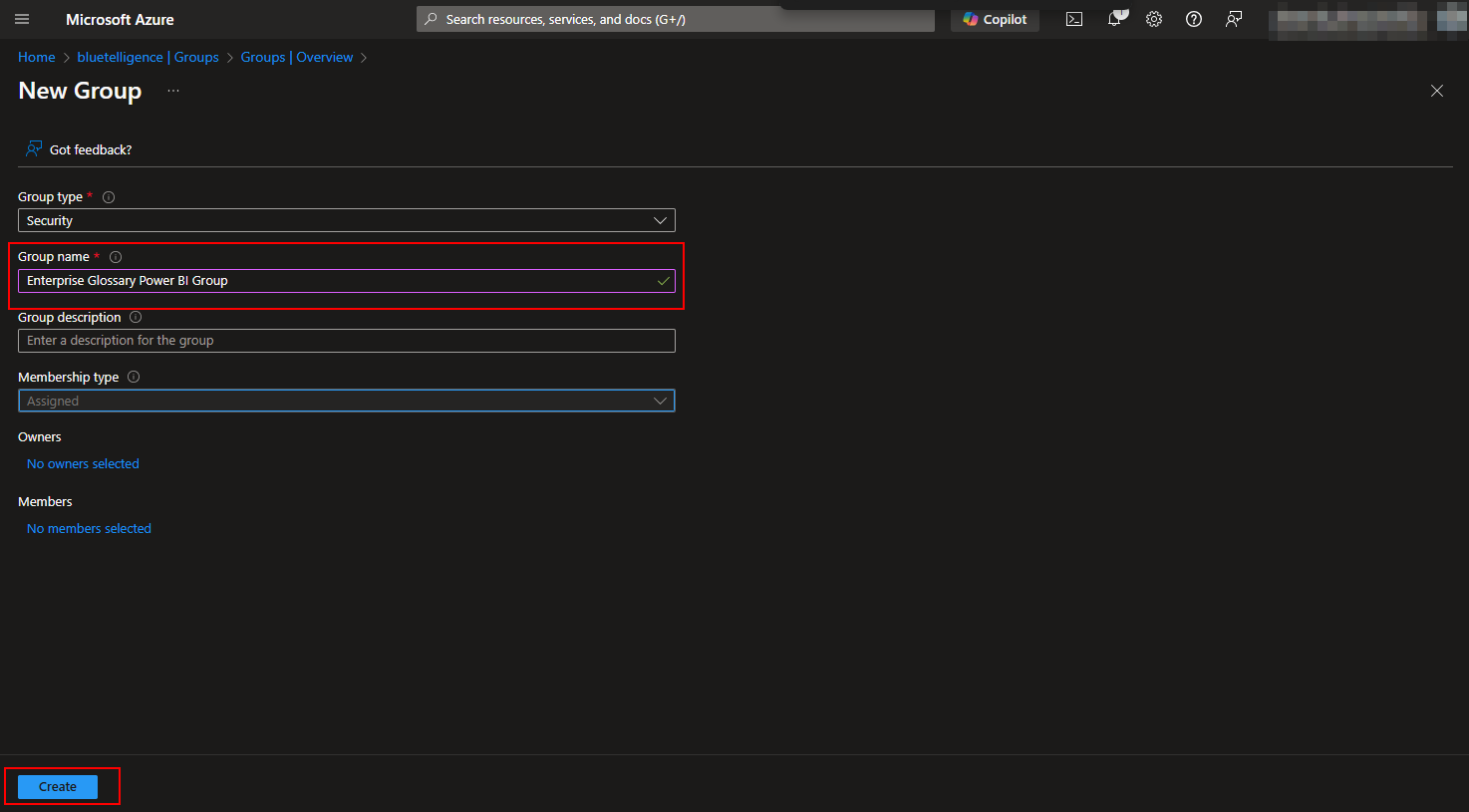Click the No owners selected link

(x=83, y=464)
